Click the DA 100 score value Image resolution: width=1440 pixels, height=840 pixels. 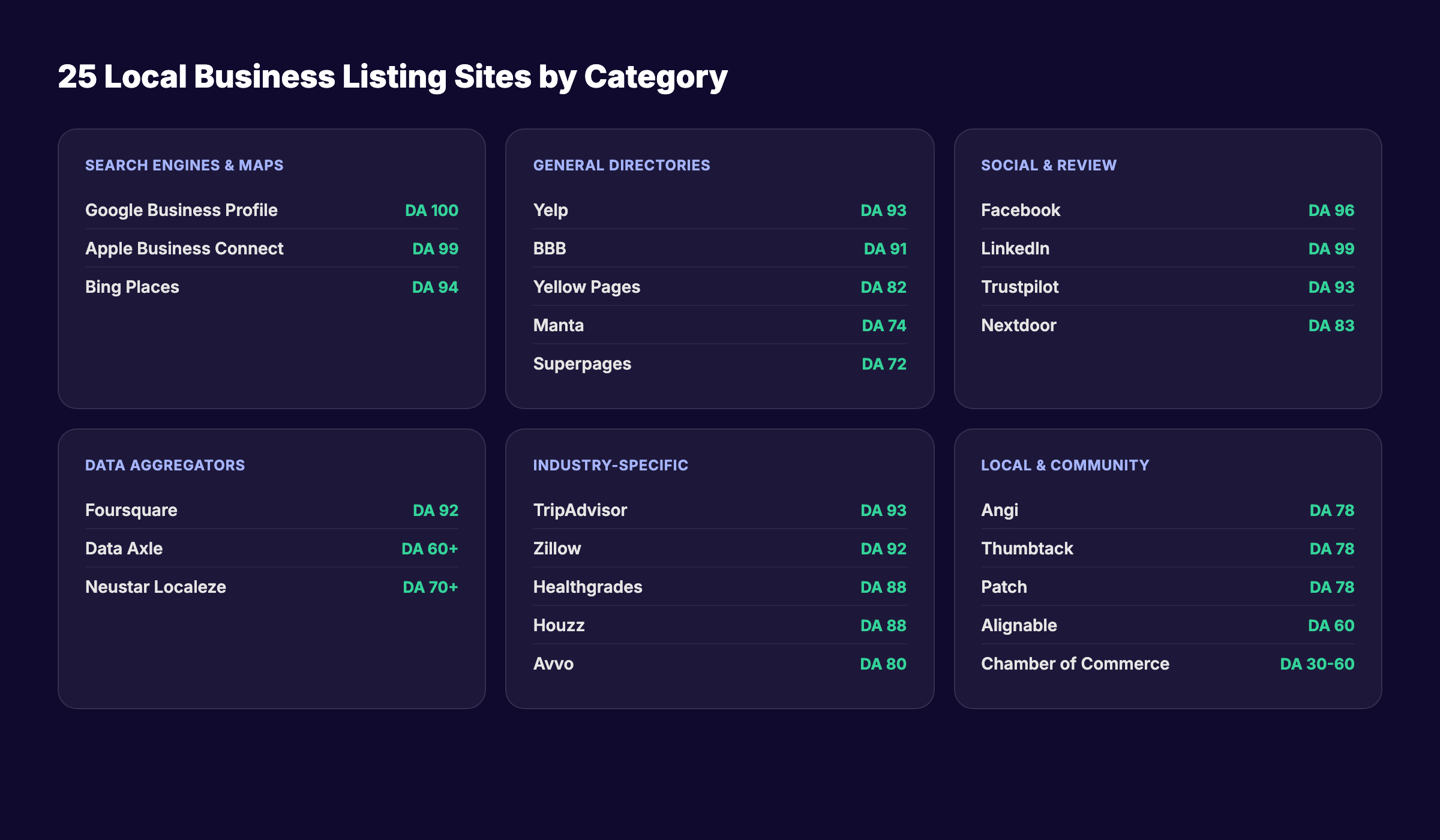tap(431, 210)
